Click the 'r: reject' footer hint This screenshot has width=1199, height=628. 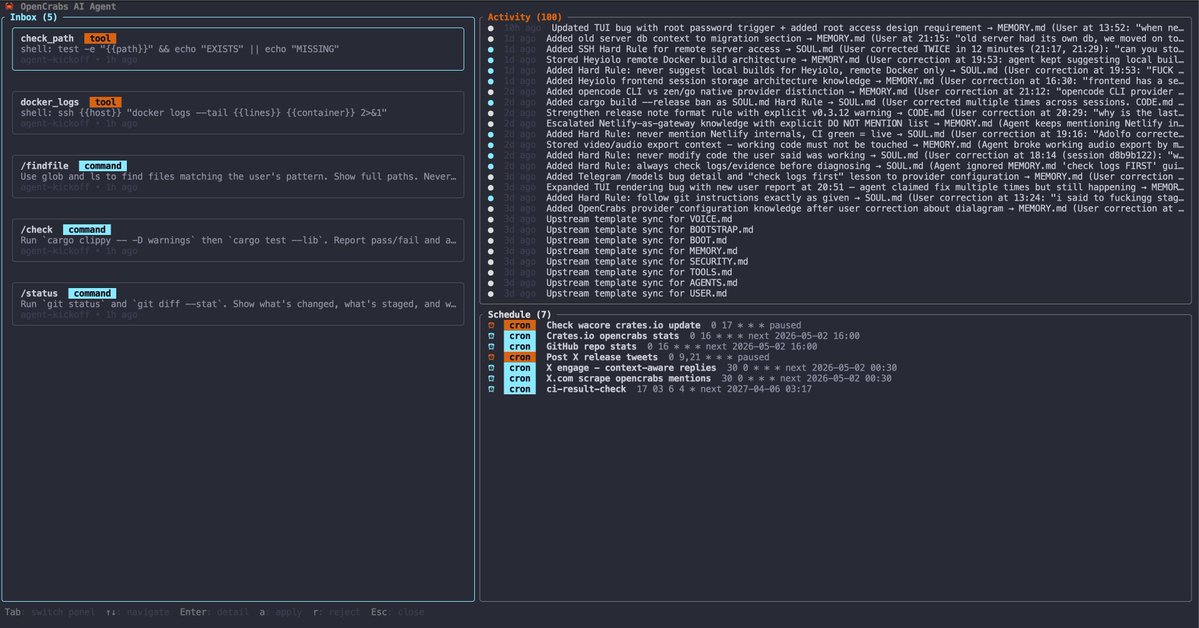(336, 612)
